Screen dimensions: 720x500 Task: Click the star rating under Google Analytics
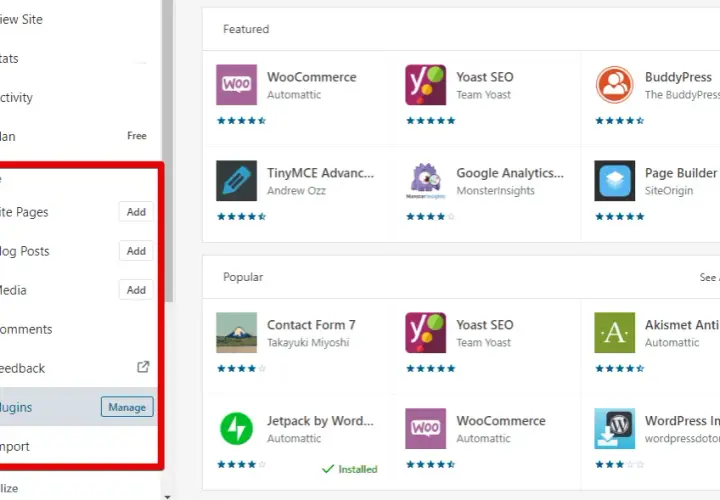pyautogui.click(x=430, y=216)
